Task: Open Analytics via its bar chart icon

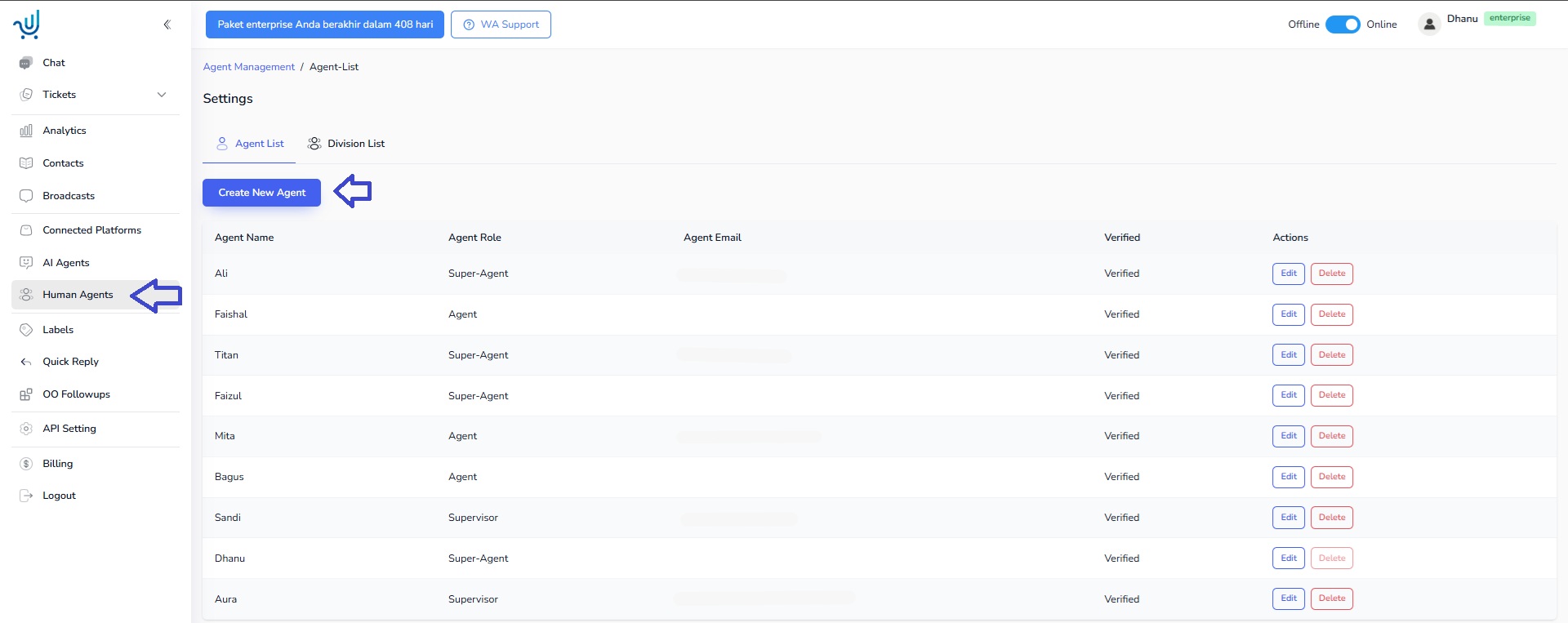Action: point(26,131)
